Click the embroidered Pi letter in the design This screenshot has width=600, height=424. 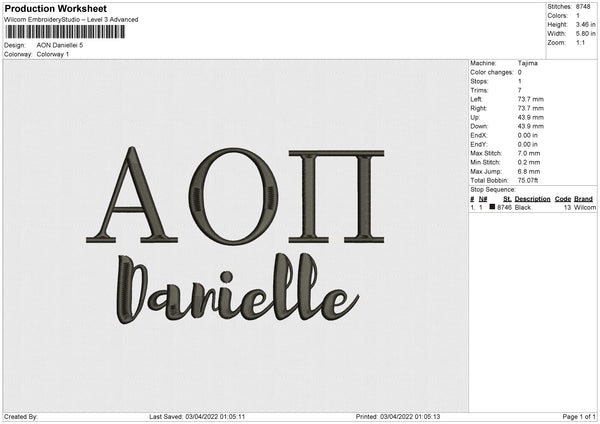[336, 197]
